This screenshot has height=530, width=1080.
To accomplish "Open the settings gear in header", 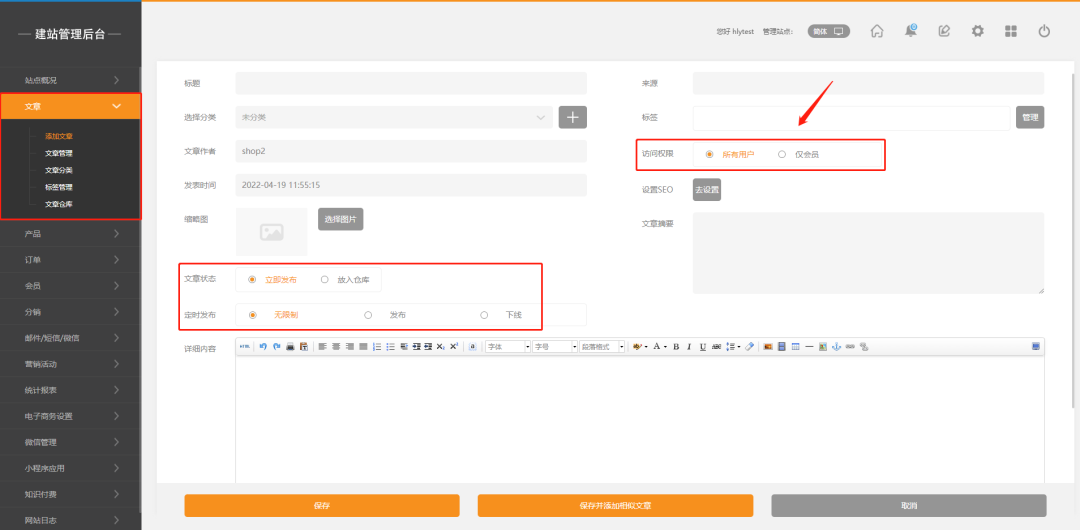I will 978,31.
